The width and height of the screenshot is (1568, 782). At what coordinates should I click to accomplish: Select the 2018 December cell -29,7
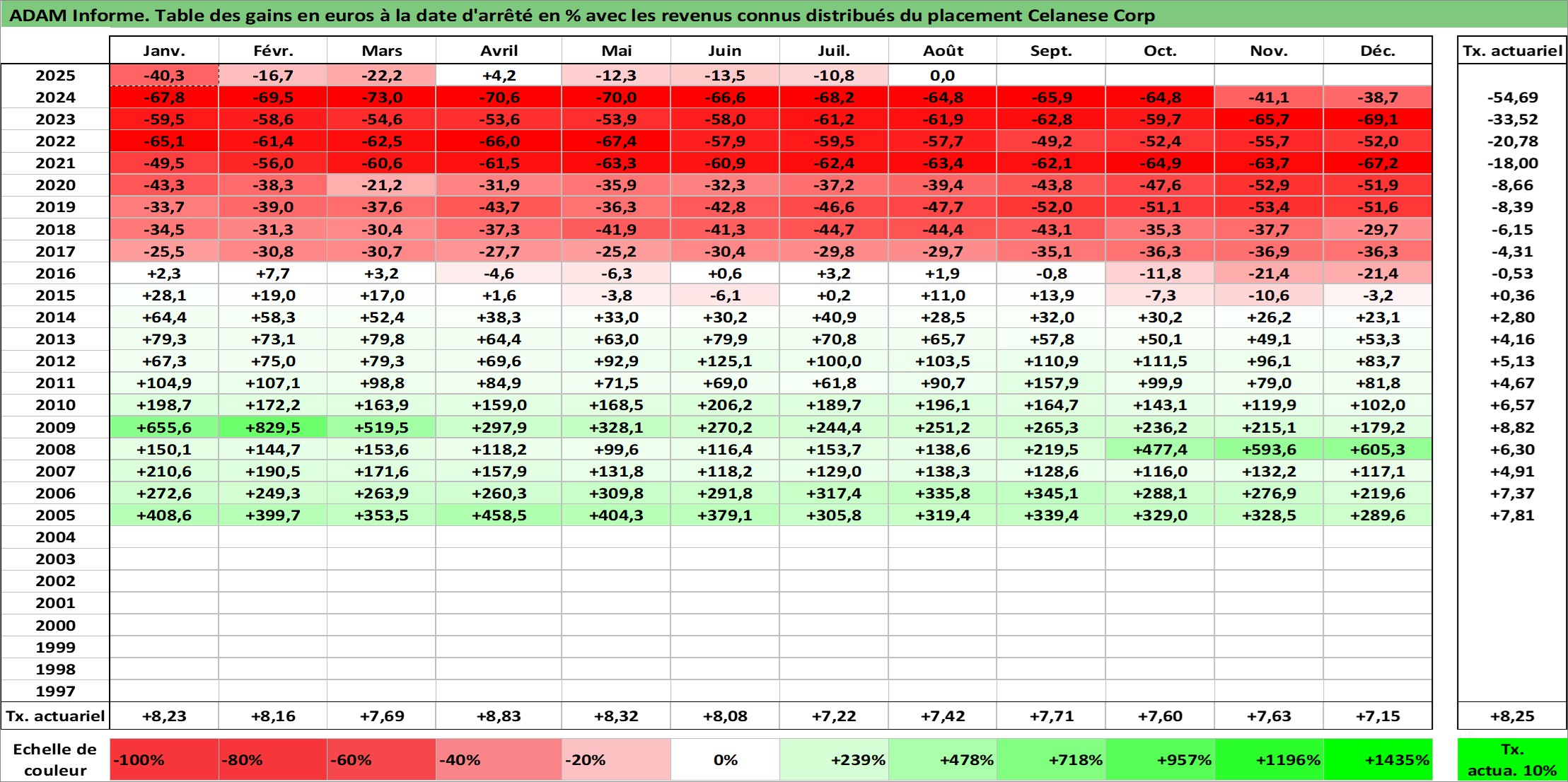pos(1378,229)
